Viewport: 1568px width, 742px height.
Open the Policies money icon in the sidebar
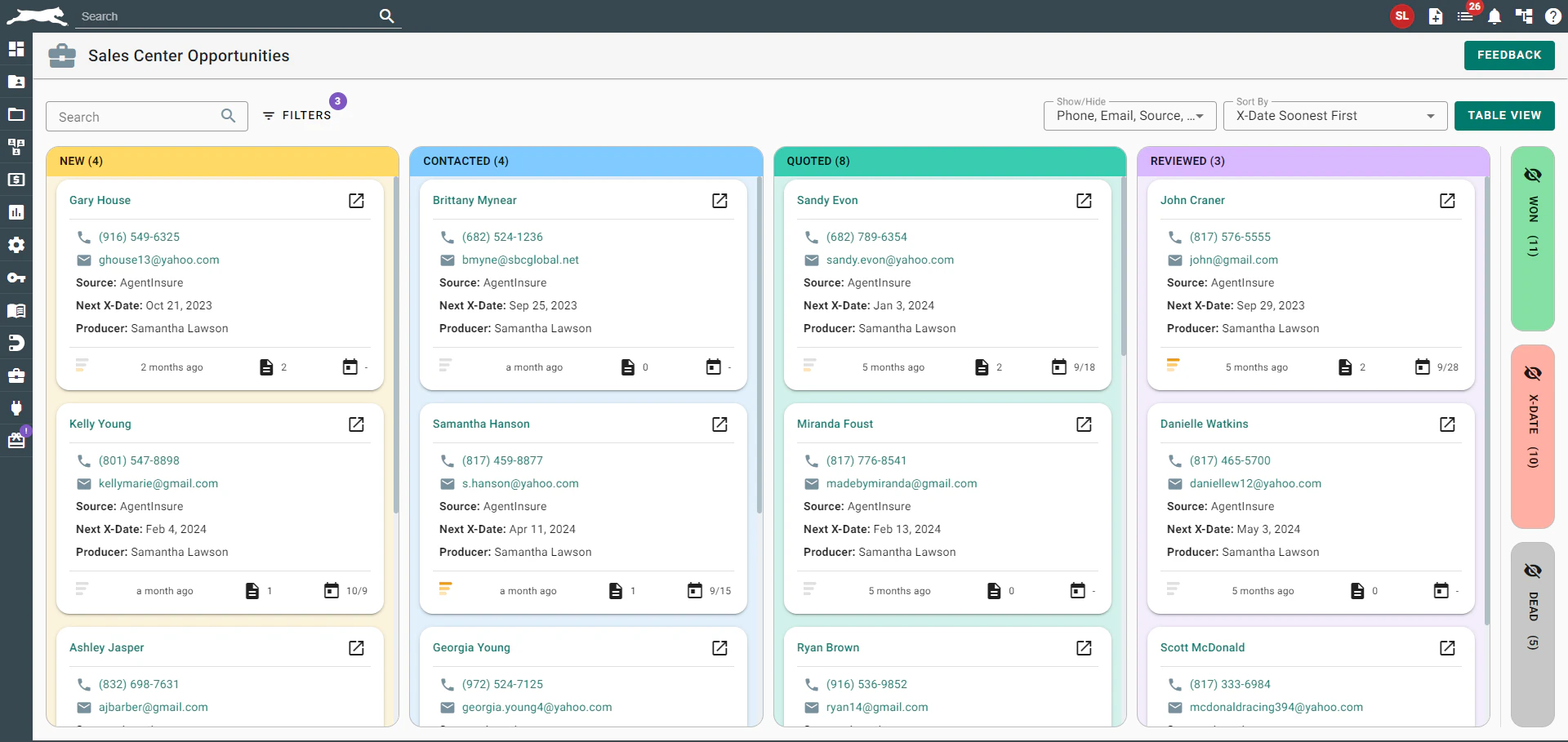pyautogui.click(x=16, y=180)
